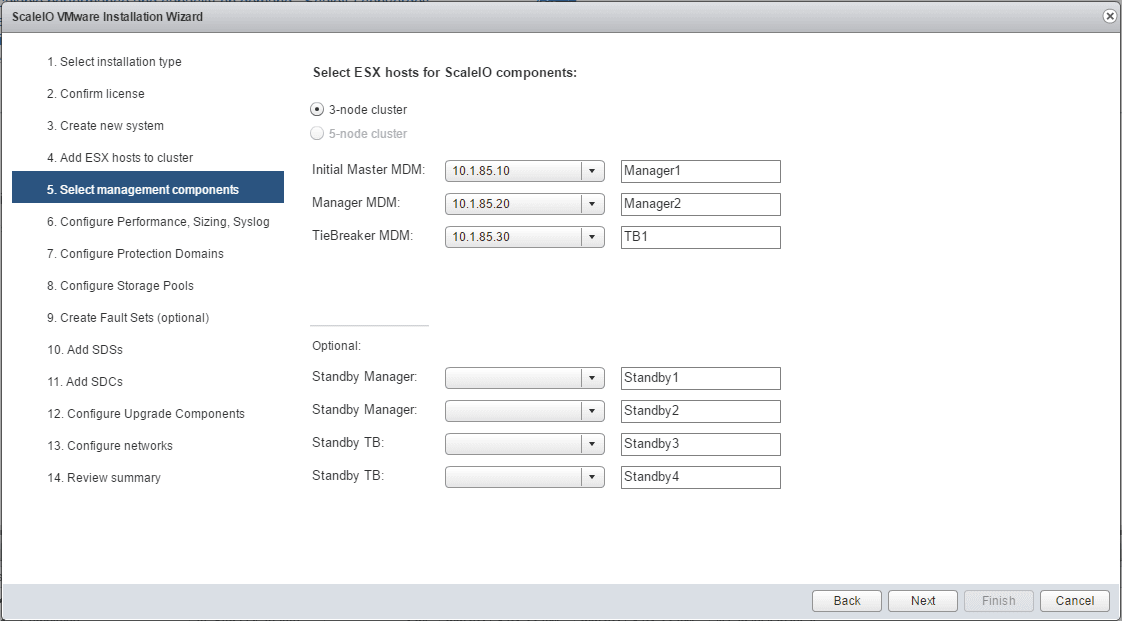Select the 3-node cluster radio button

point(317,109)
